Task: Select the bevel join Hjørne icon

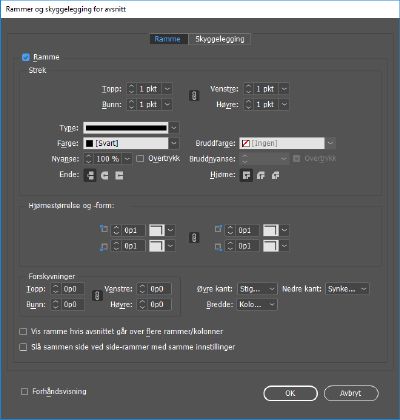Action: [275, 175]
